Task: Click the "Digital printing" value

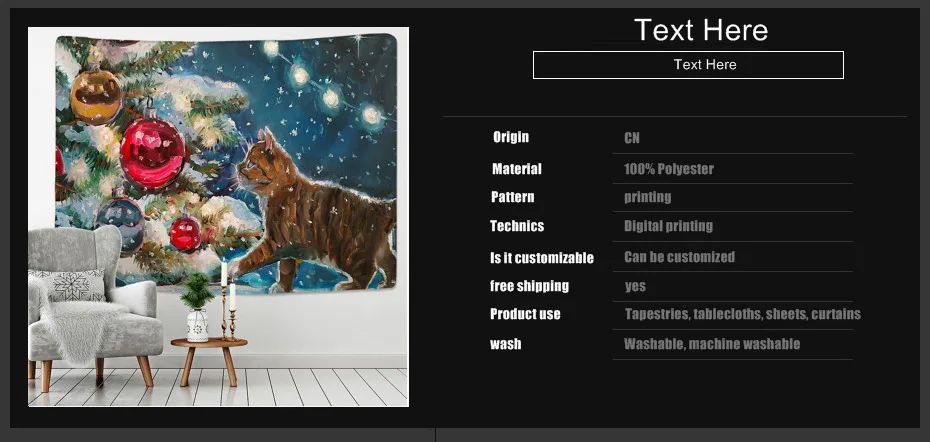Action: (x=668, y=226)
